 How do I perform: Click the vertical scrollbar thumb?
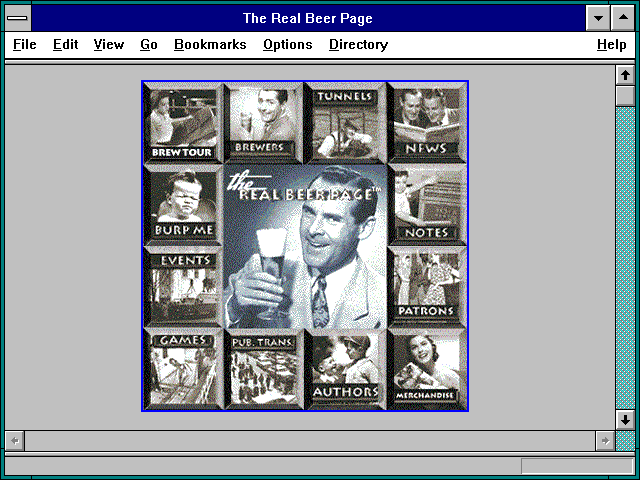tap(625, 96)
